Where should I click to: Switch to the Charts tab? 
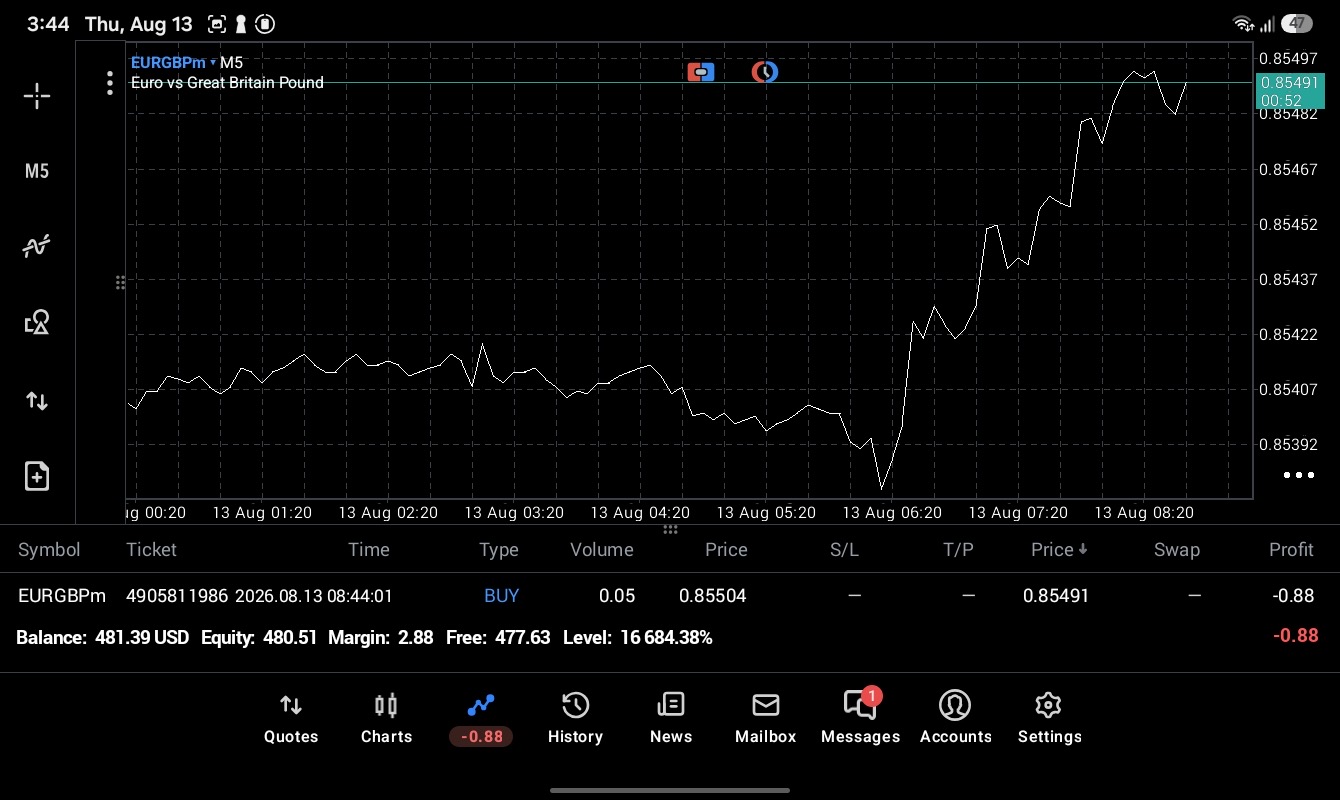pyautogui.click(x=386, y=719)
